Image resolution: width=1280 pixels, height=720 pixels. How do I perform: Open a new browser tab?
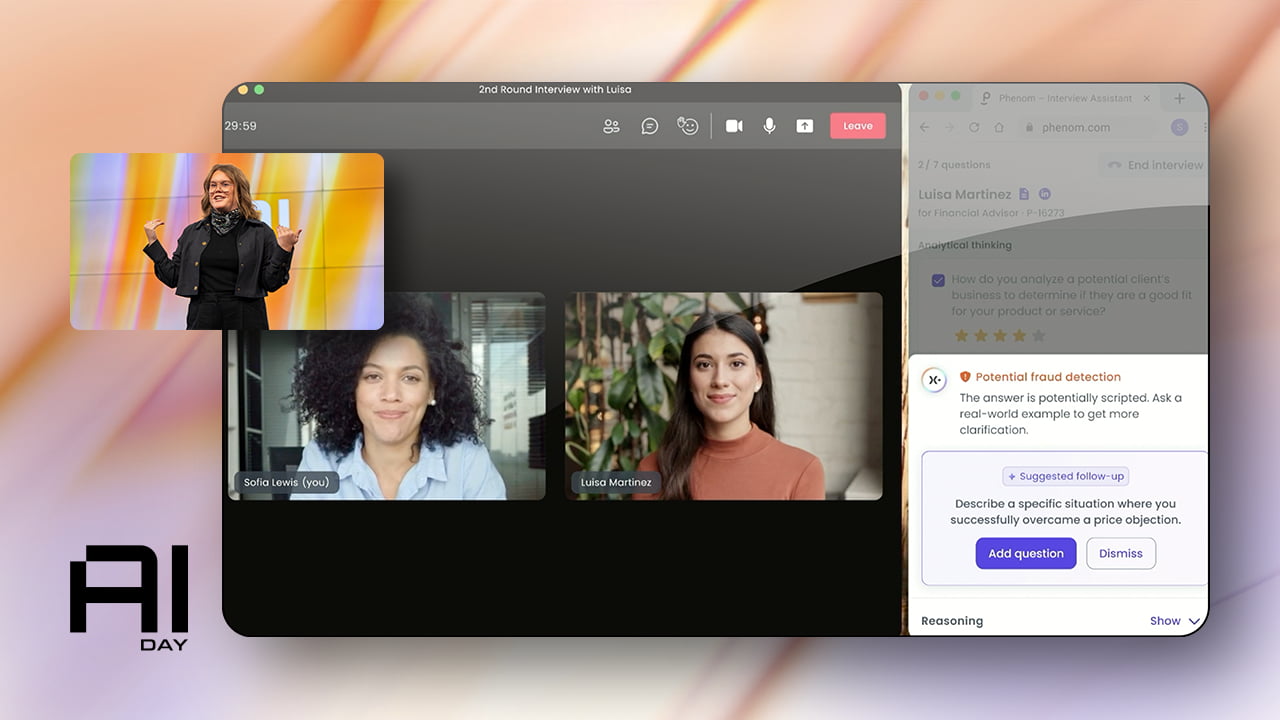(1179, 98)
